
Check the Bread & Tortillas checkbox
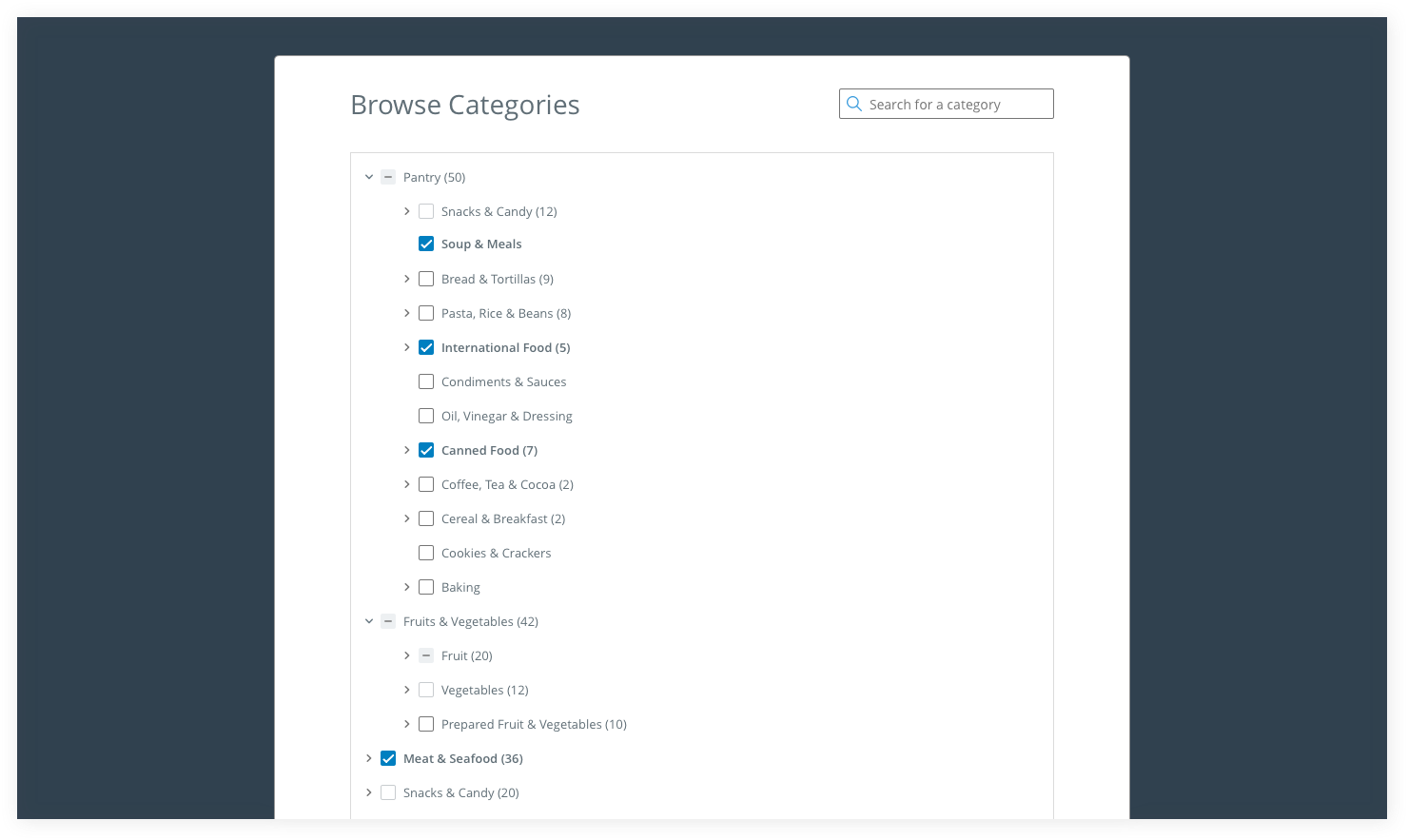(426, 279)
